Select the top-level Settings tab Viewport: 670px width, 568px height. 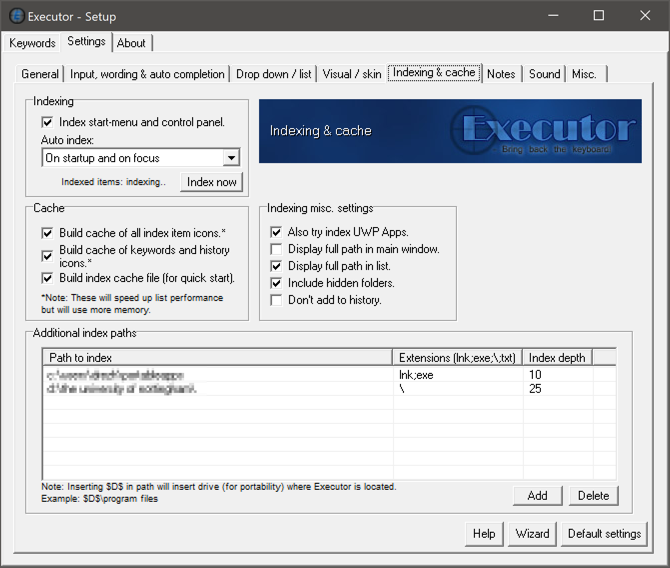tap(86, 41)
